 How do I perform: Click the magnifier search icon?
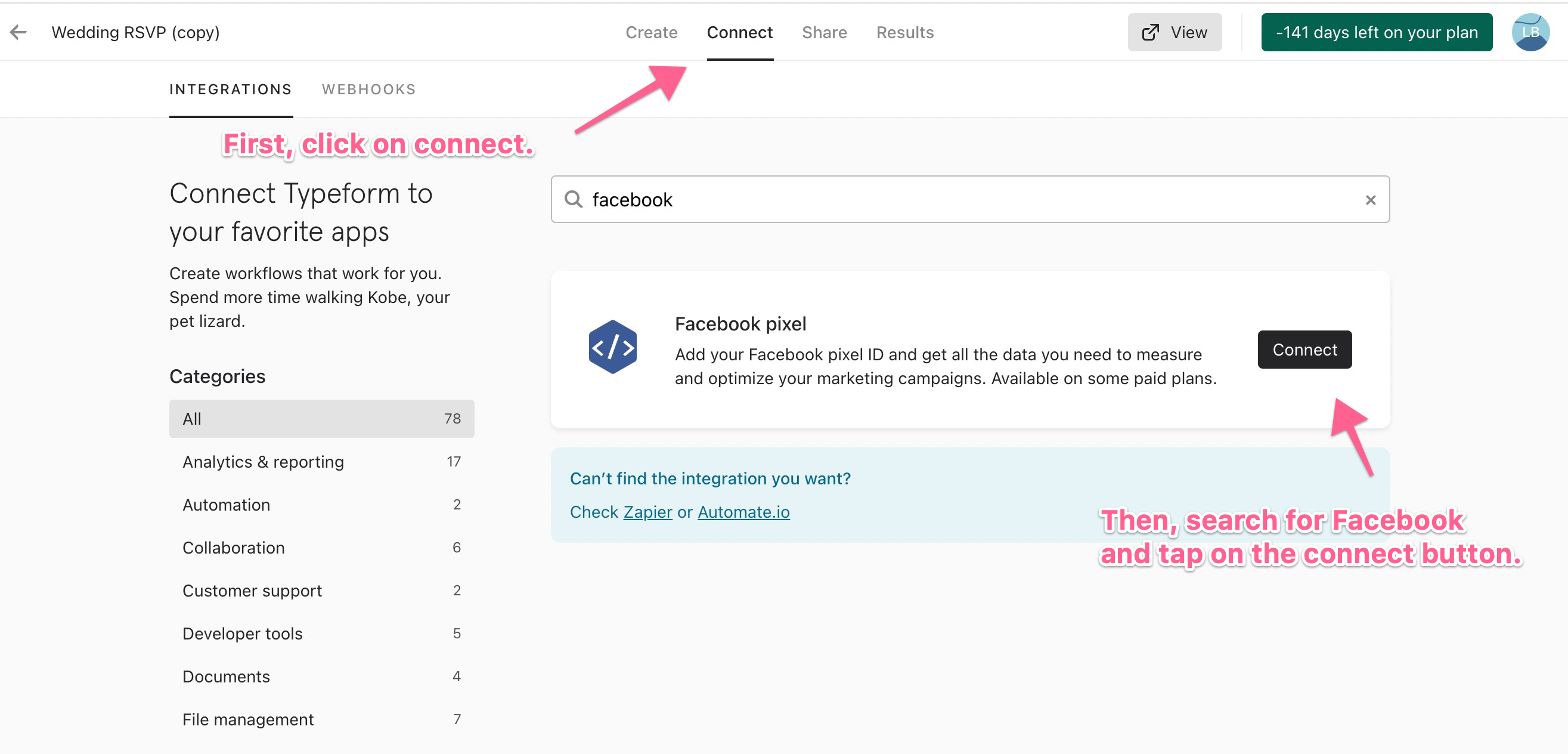coord(573,199)
